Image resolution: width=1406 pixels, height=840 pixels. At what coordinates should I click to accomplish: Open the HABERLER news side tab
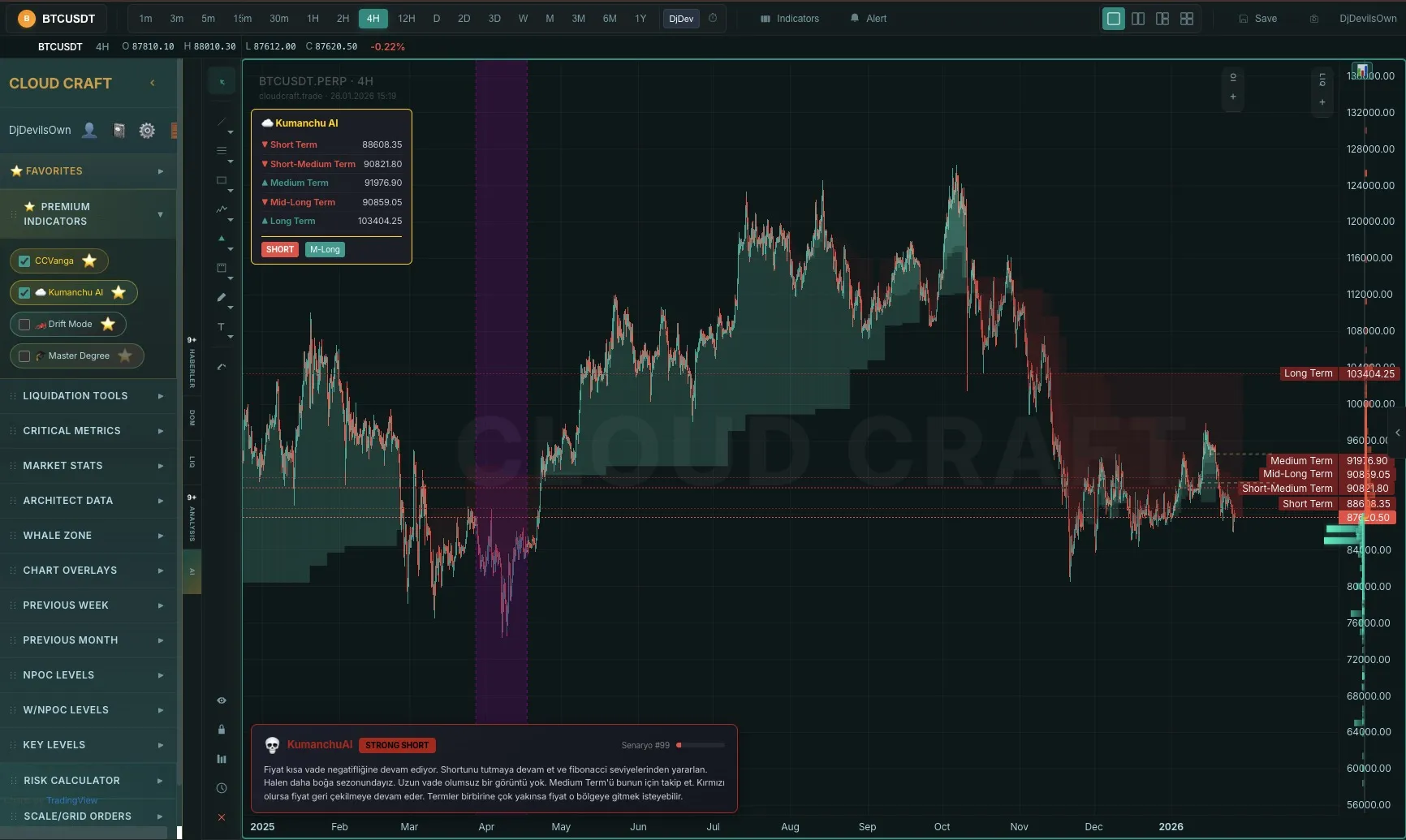pyautogui.click(x=192, y=363)
